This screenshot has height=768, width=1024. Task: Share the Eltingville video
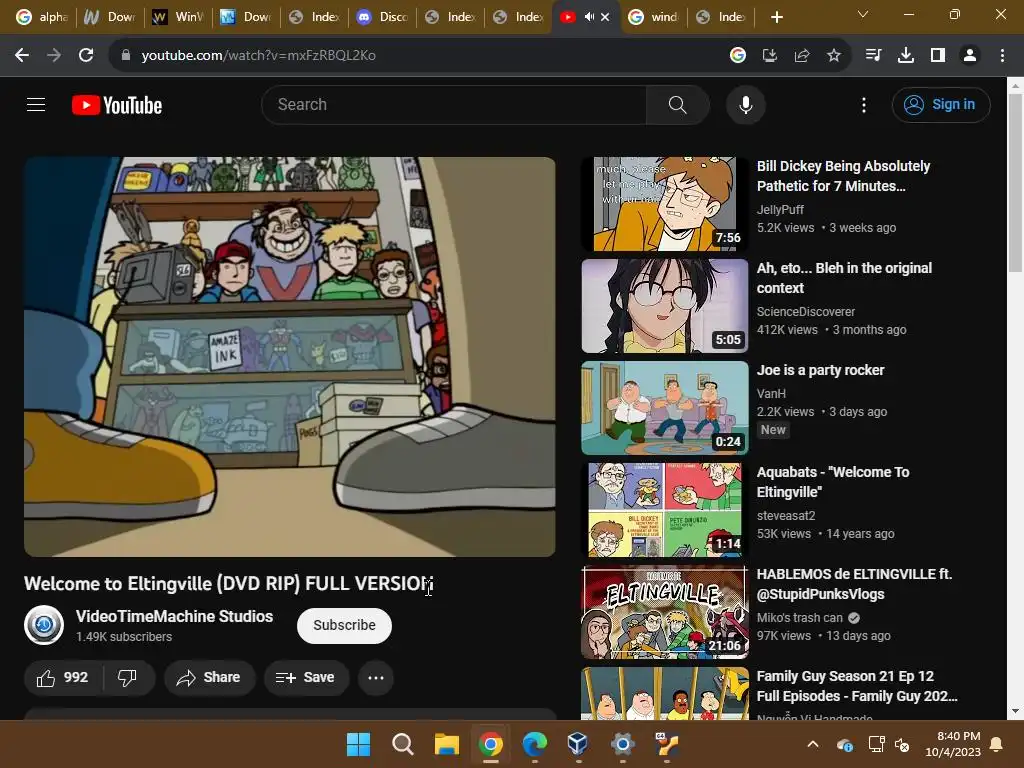pos(209,678)
